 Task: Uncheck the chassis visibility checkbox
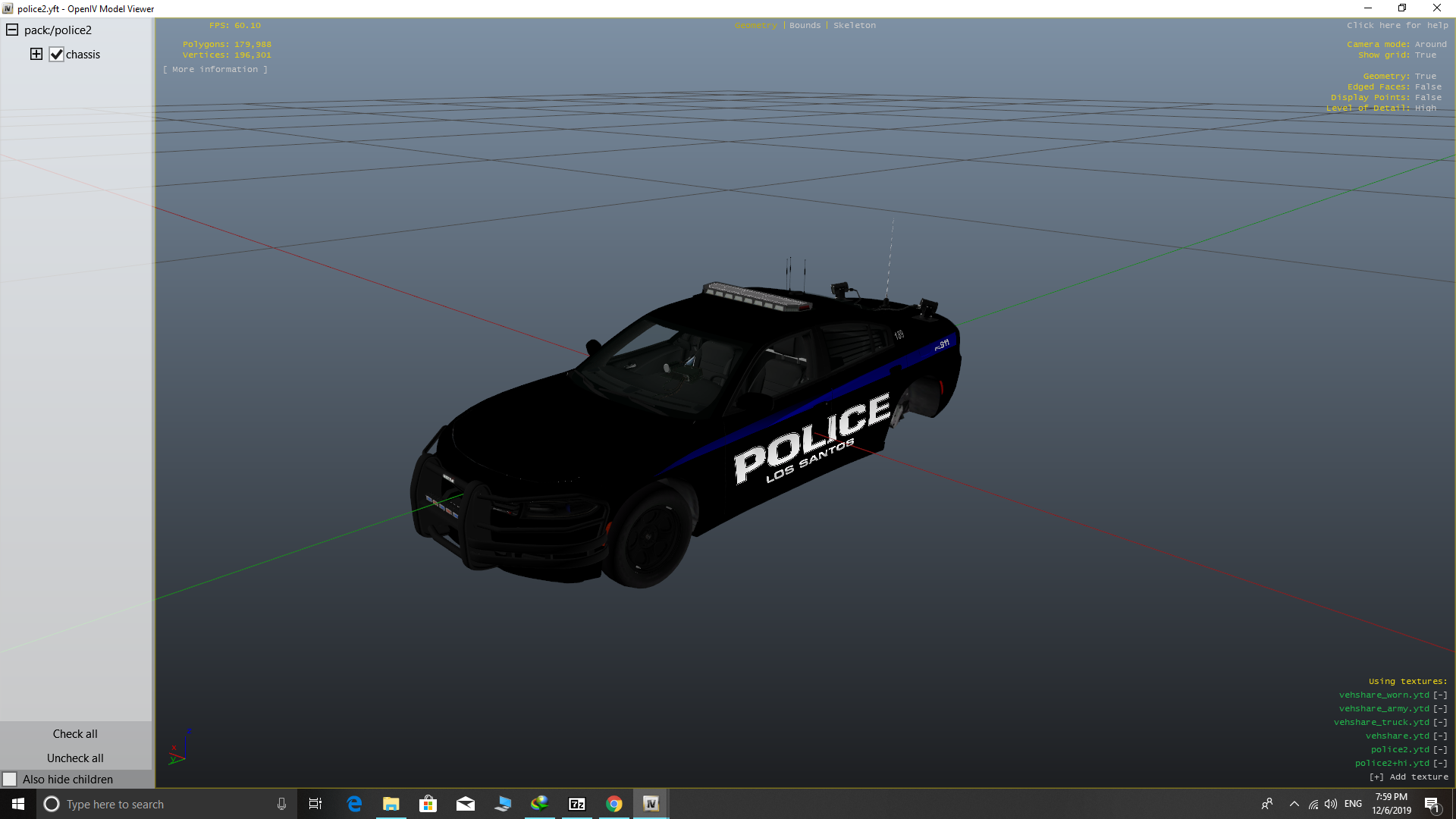coord(57,55)
